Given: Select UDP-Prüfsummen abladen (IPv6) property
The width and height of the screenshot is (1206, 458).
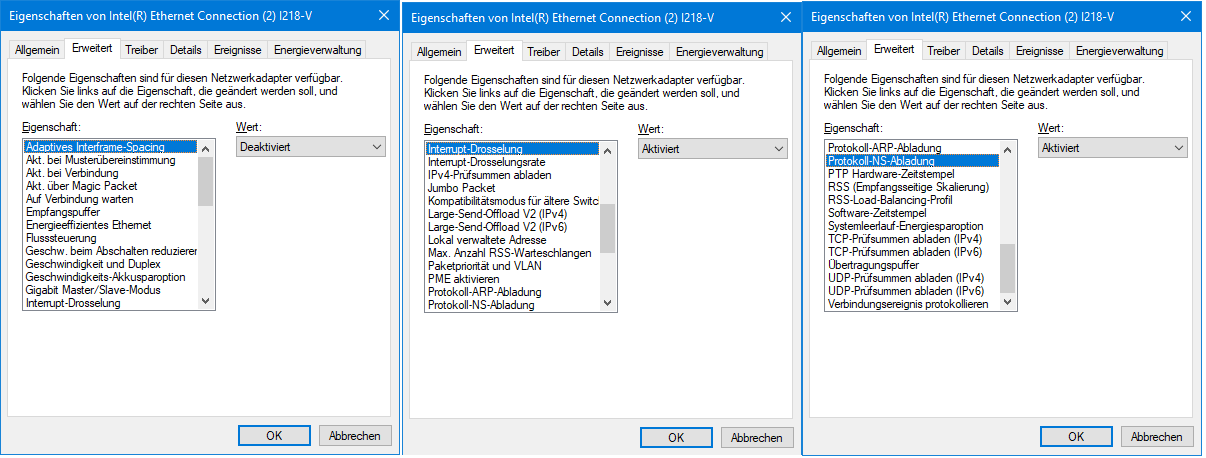Looking at the screenshot, I should tap(905, 291).
